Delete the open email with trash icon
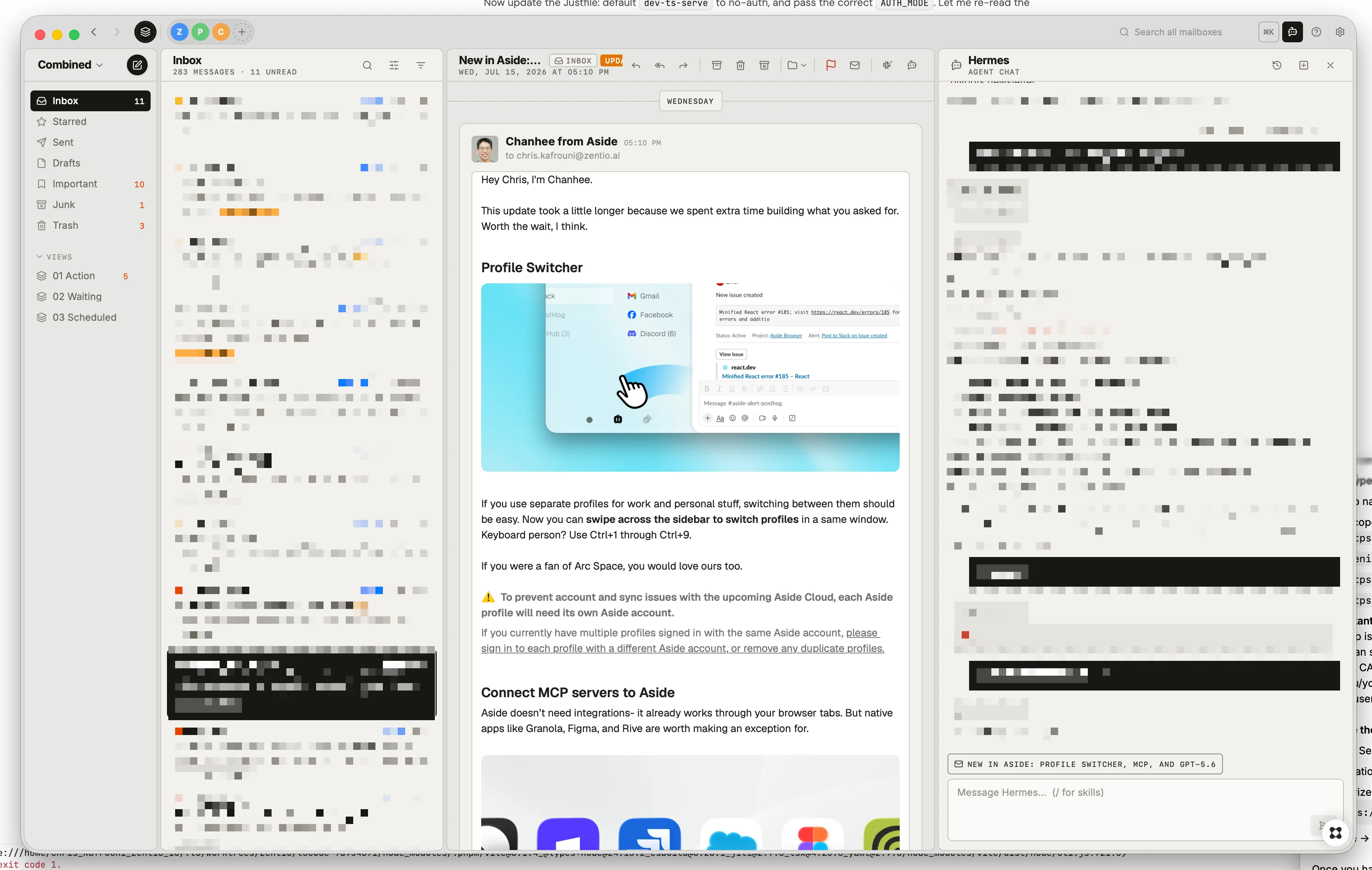 (740, 66)
